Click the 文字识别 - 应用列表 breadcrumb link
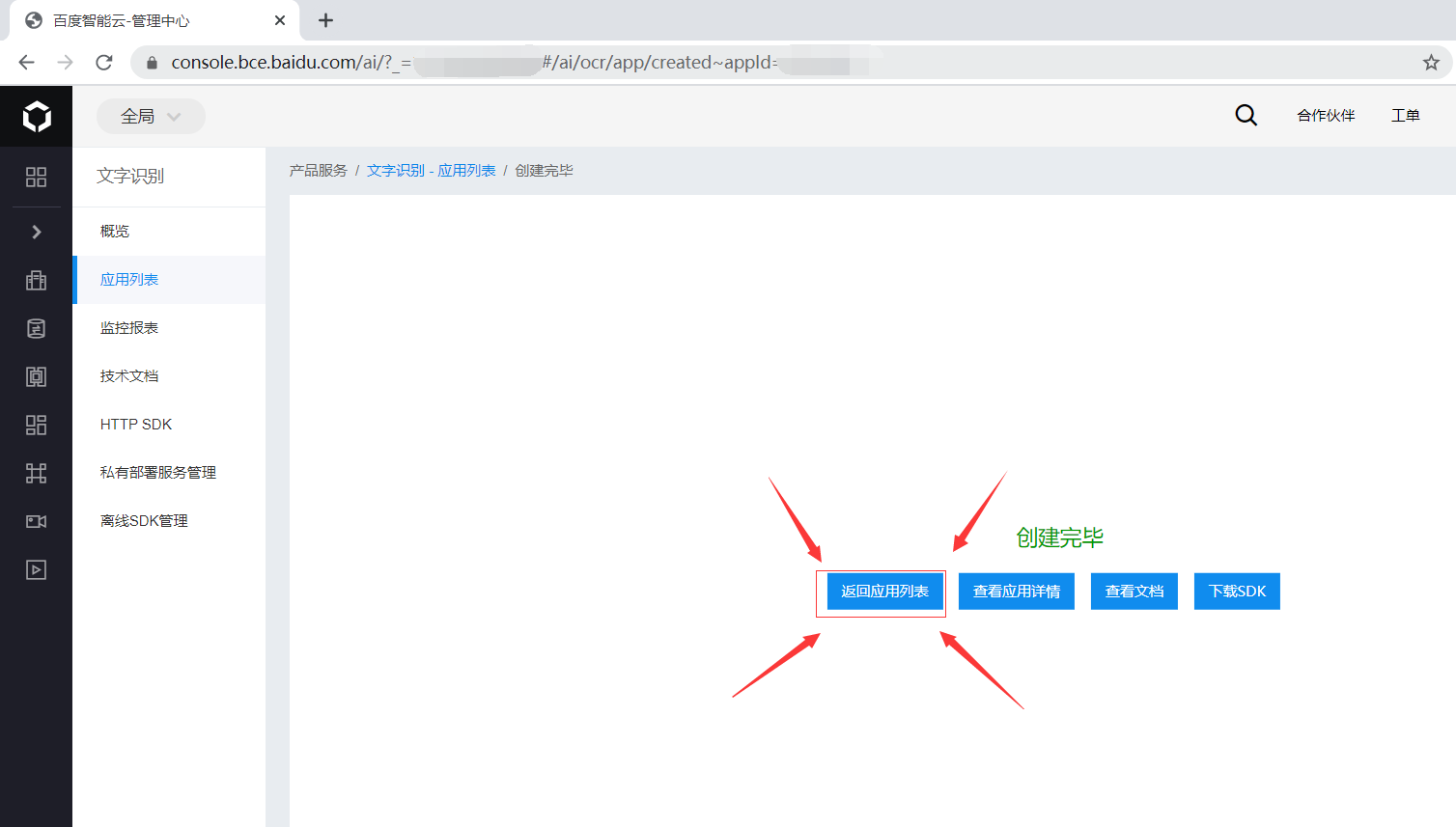Viewport: 1456px width, 827px height. point(431,171)
